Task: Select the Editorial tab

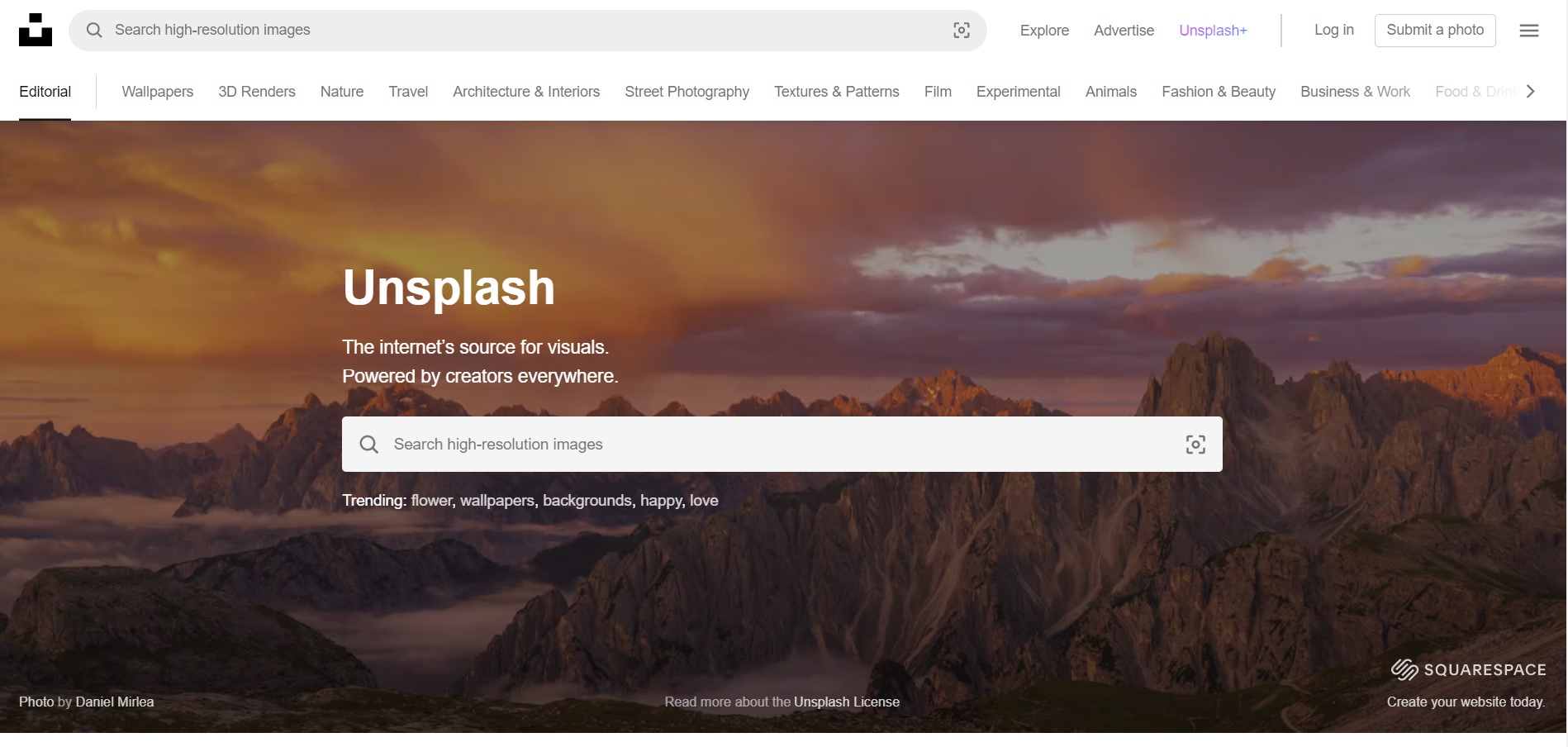Action: click(x=45, y=92)
